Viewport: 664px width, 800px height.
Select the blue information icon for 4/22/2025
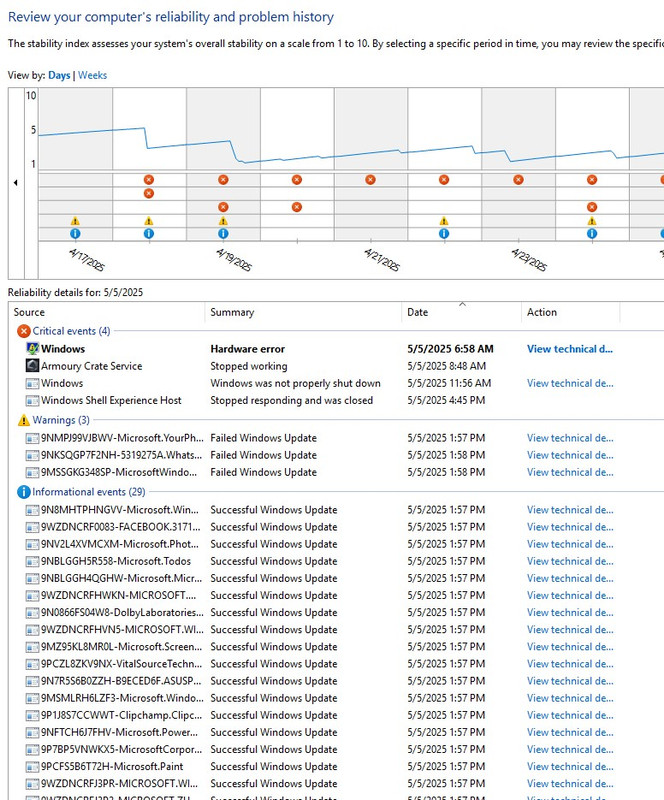click(x=444, y=234)
